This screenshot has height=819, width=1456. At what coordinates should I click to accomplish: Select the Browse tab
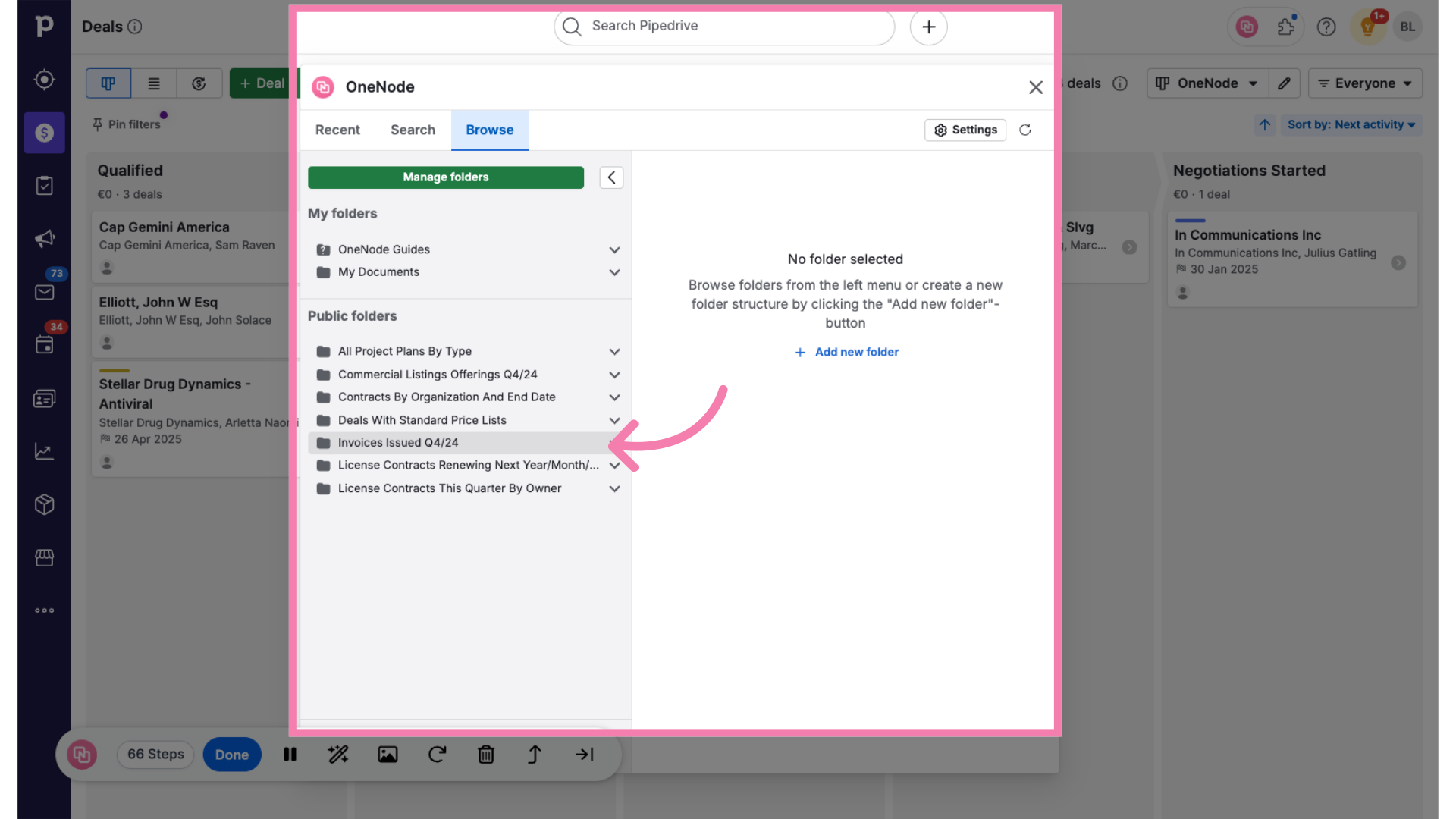click(x=490, y=130)
